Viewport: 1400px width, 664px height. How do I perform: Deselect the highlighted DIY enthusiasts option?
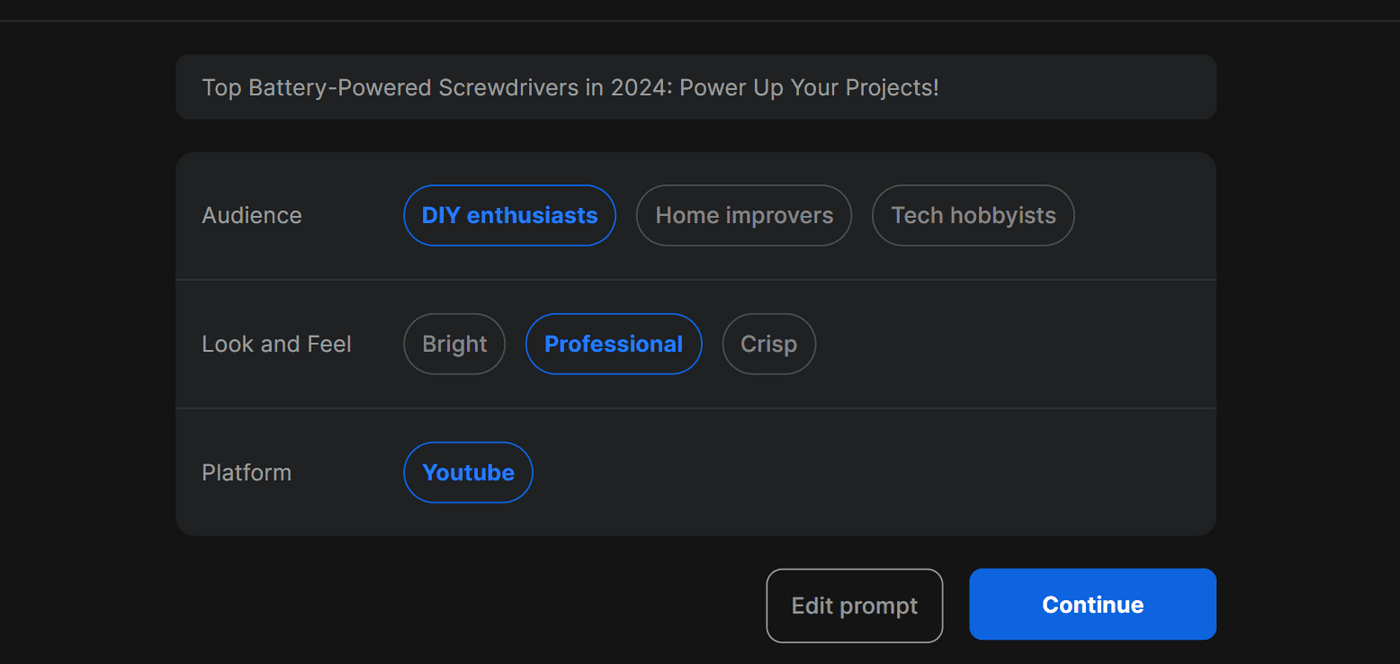pos(509,215)
